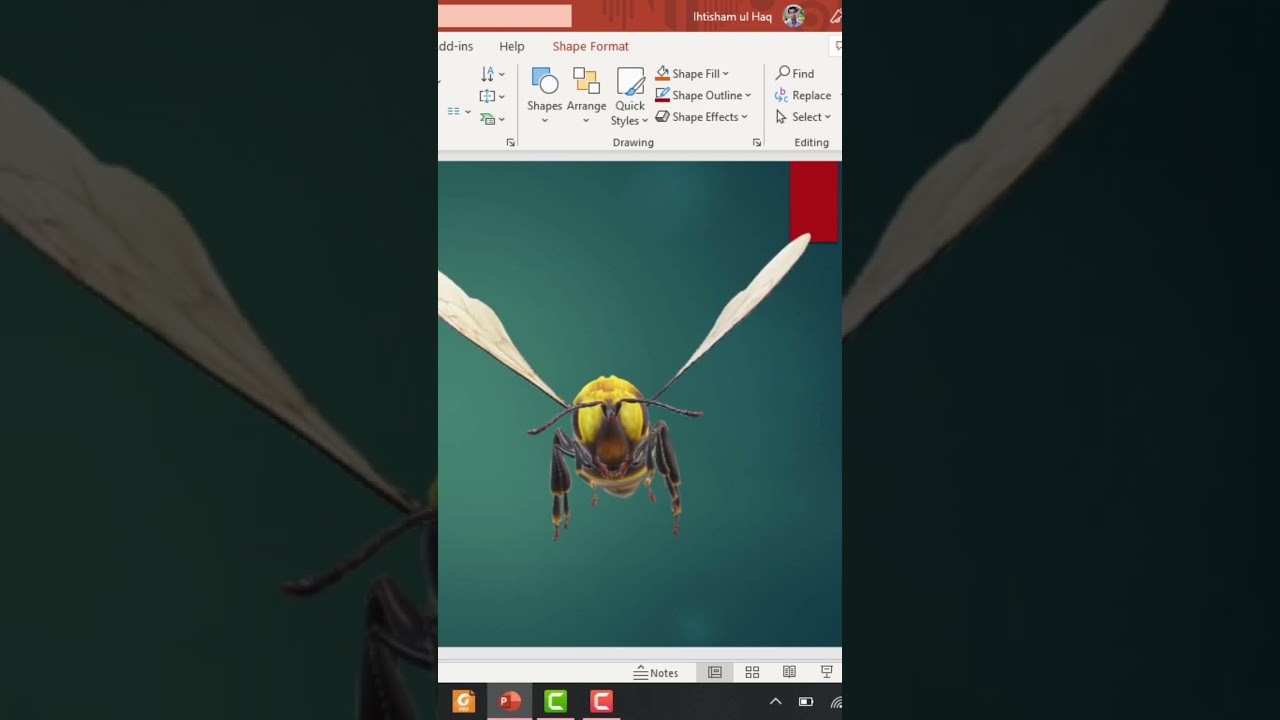1280x720 pixels.
Task: Click PowerPoint icon in taskbar
Action: point(510,701)
